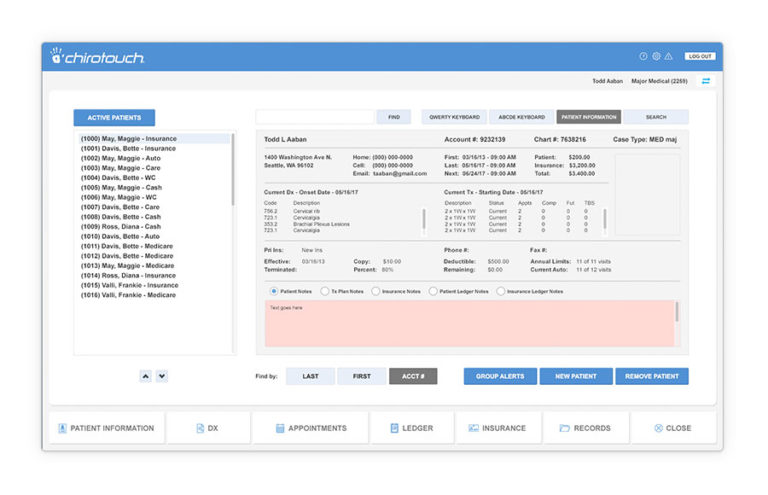Viewport: 768px width, 495px height.
Task: Select the Tx Plan Notes radio button
Action: [x=325, y=291]
